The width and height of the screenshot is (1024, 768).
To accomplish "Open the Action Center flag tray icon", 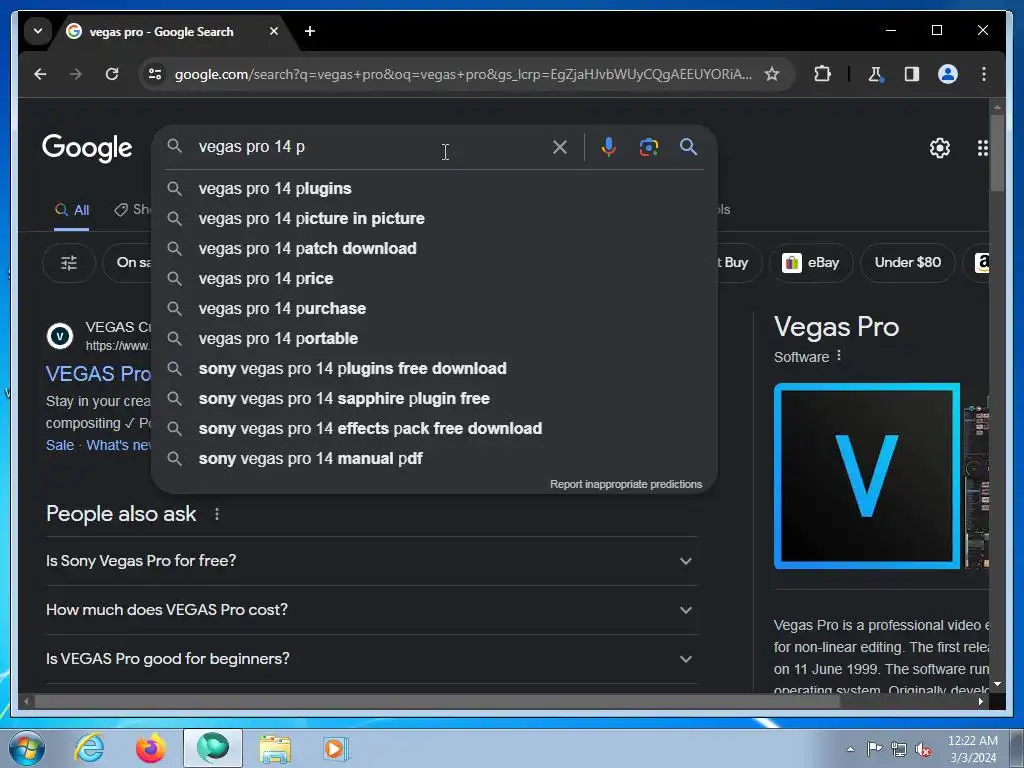I will (874, 748).
